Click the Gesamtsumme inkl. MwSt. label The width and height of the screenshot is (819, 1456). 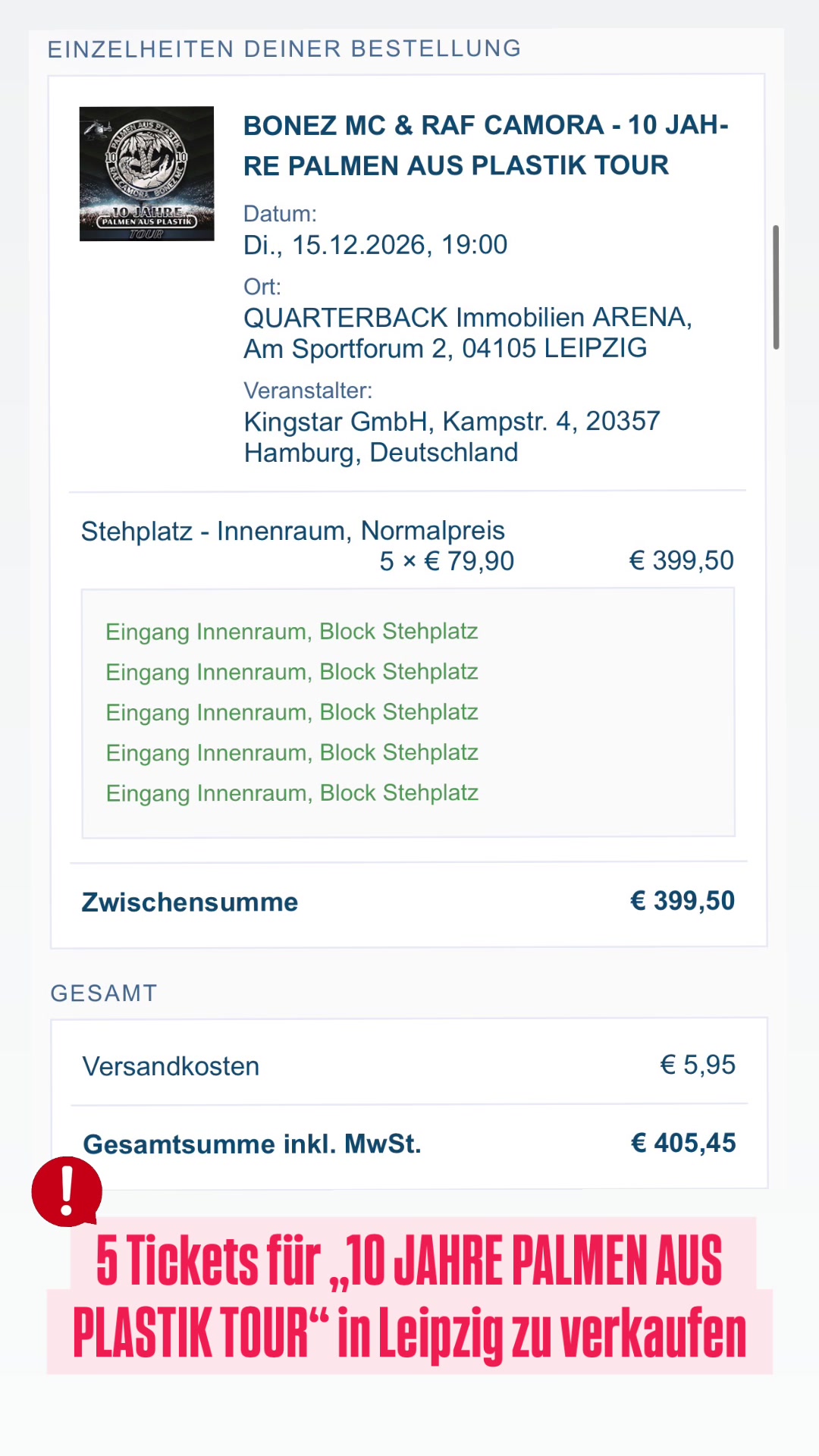252,1144
